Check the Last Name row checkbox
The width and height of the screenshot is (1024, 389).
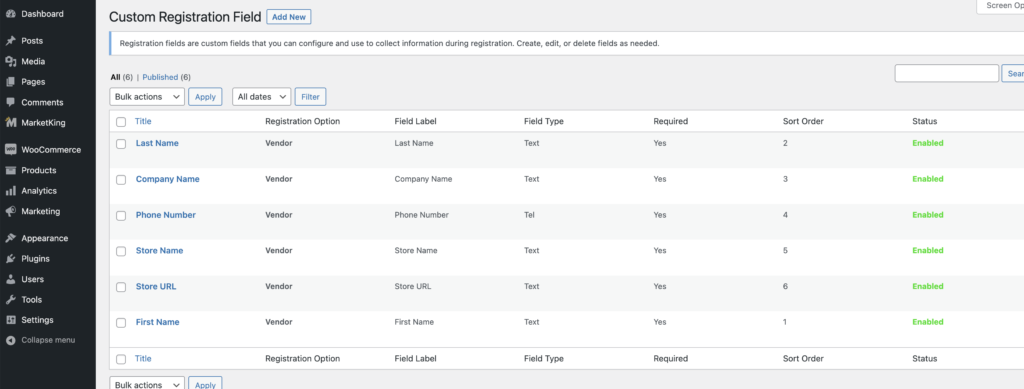(x=121, y=144)
